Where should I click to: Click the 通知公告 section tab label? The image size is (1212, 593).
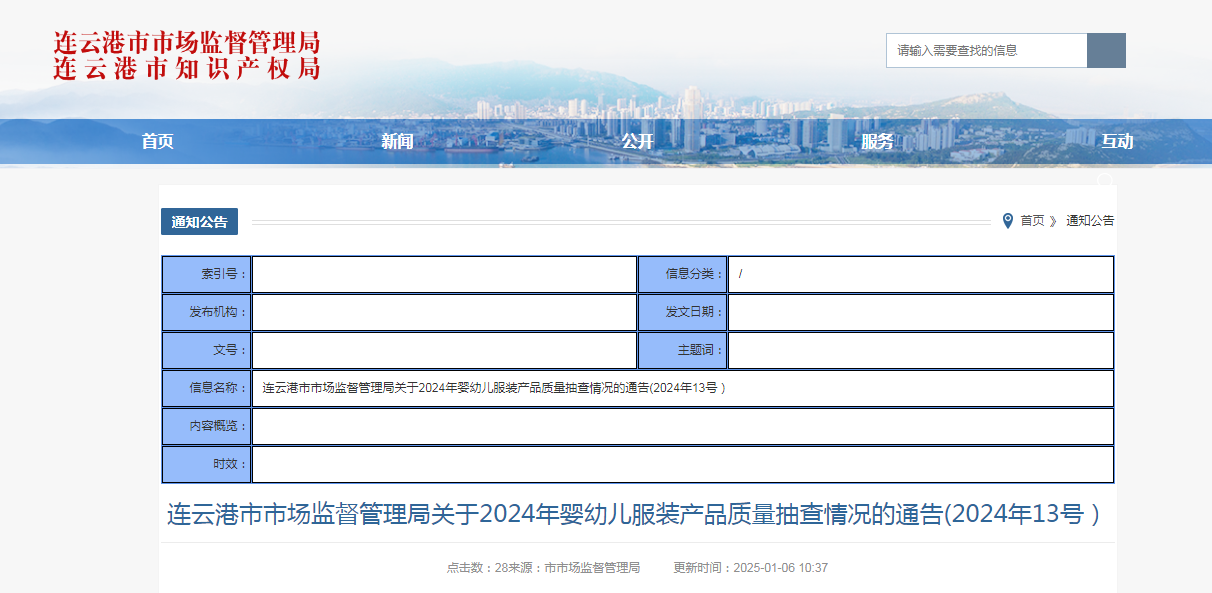199,222
